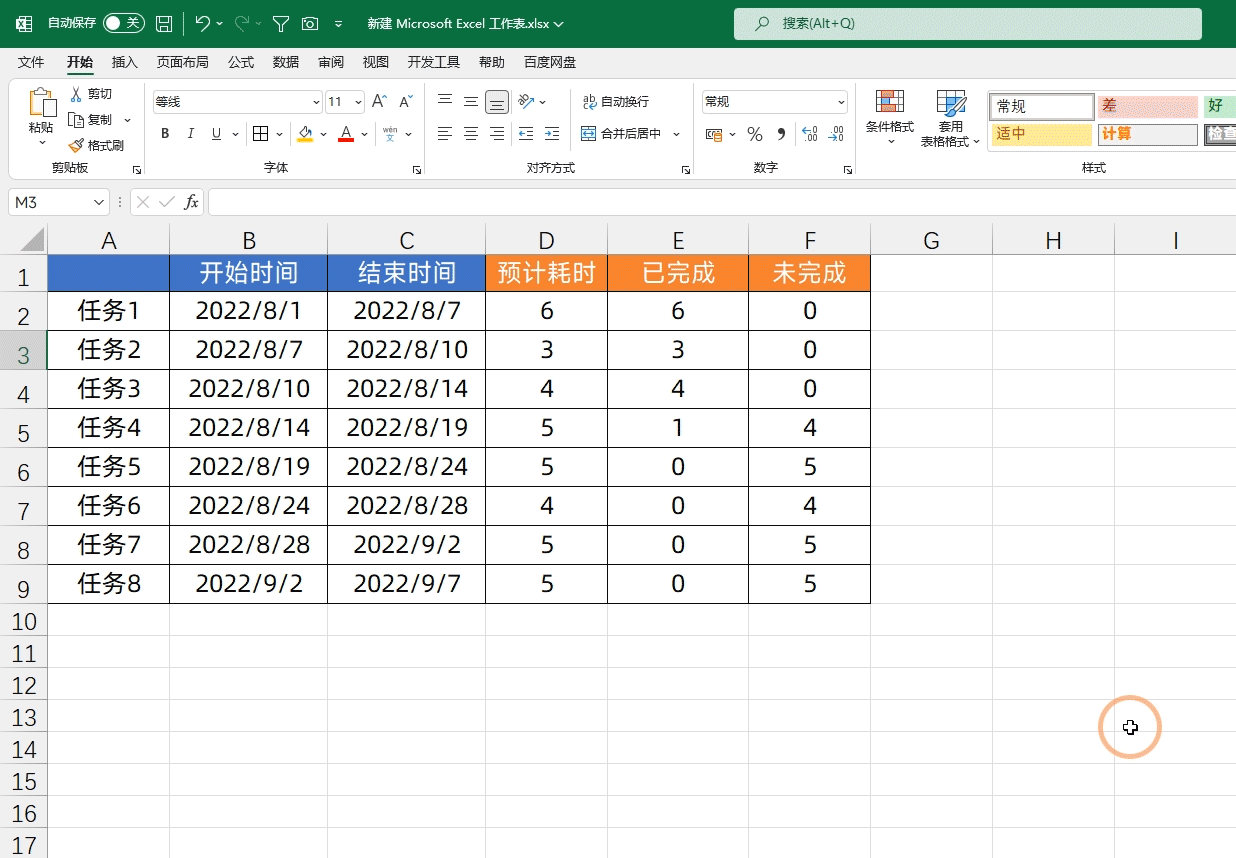This screenshot has height=858, width=1236.
Task: Open the clipboard group dialog launcher
Action: pyautogui.click(x=137, y=170)
